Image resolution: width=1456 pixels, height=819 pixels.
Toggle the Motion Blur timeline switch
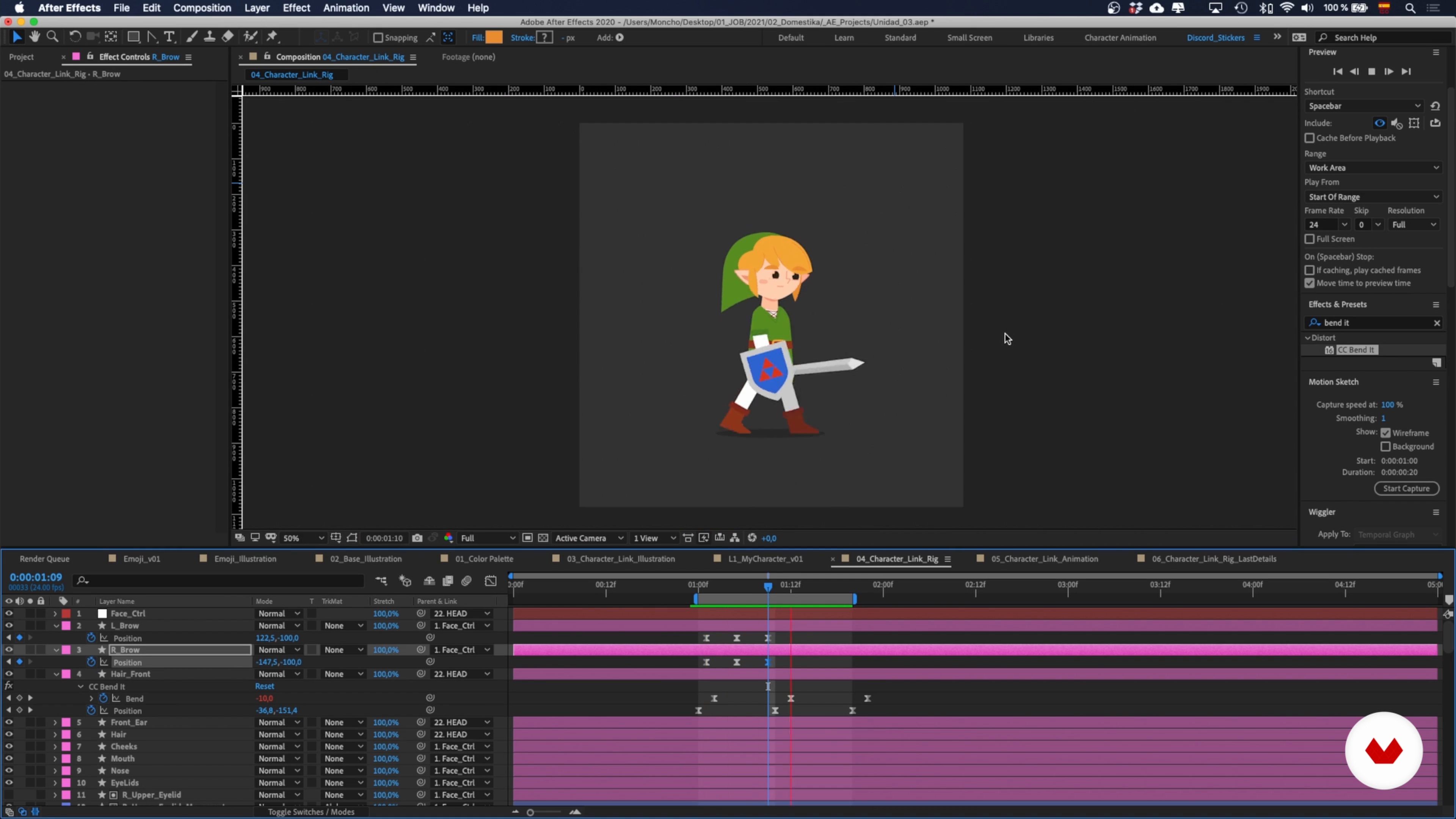tap(466, 581)
